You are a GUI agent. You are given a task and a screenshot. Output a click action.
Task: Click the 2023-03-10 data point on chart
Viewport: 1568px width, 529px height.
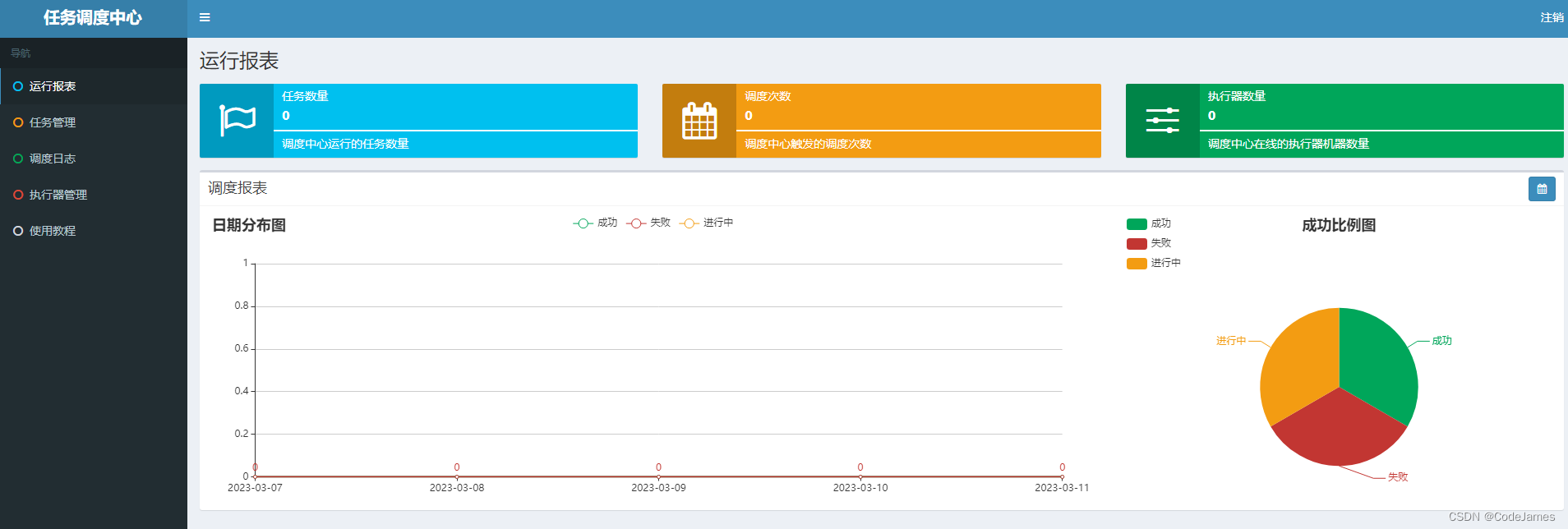(x=860, y=476)
